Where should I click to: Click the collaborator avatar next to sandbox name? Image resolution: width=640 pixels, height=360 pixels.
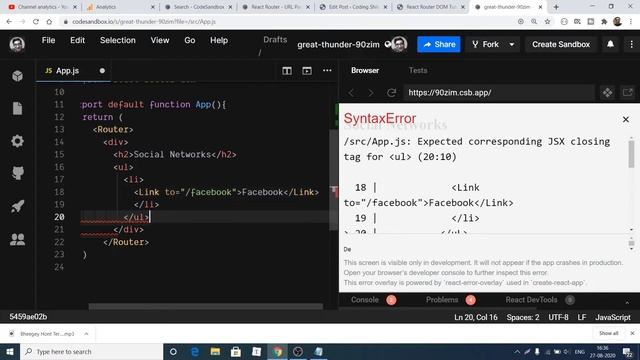coord(399,44)
